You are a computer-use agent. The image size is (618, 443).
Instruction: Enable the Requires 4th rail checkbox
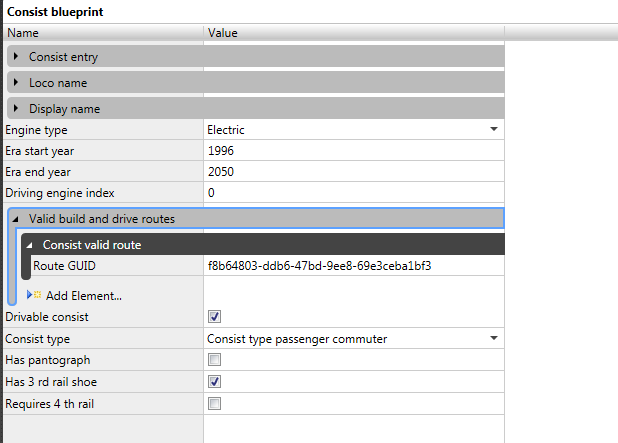click(x=214, y=404)
